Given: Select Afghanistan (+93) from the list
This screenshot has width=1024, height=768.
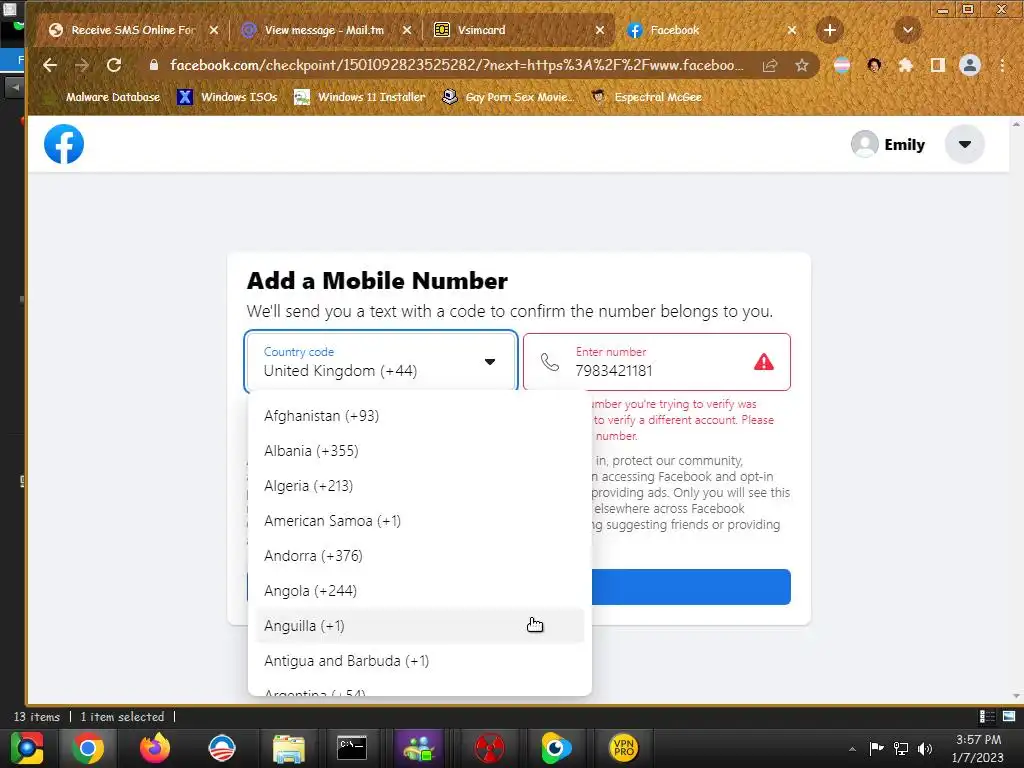Looking at the screenshot, I should click(419, 416).
